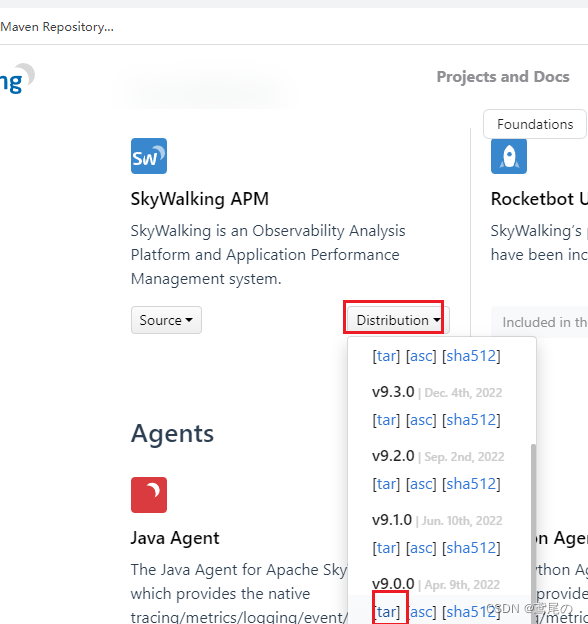Open the v9.2.0 sha512 link
This screenshot has height=624, width=588.
[x=471, y=484]
